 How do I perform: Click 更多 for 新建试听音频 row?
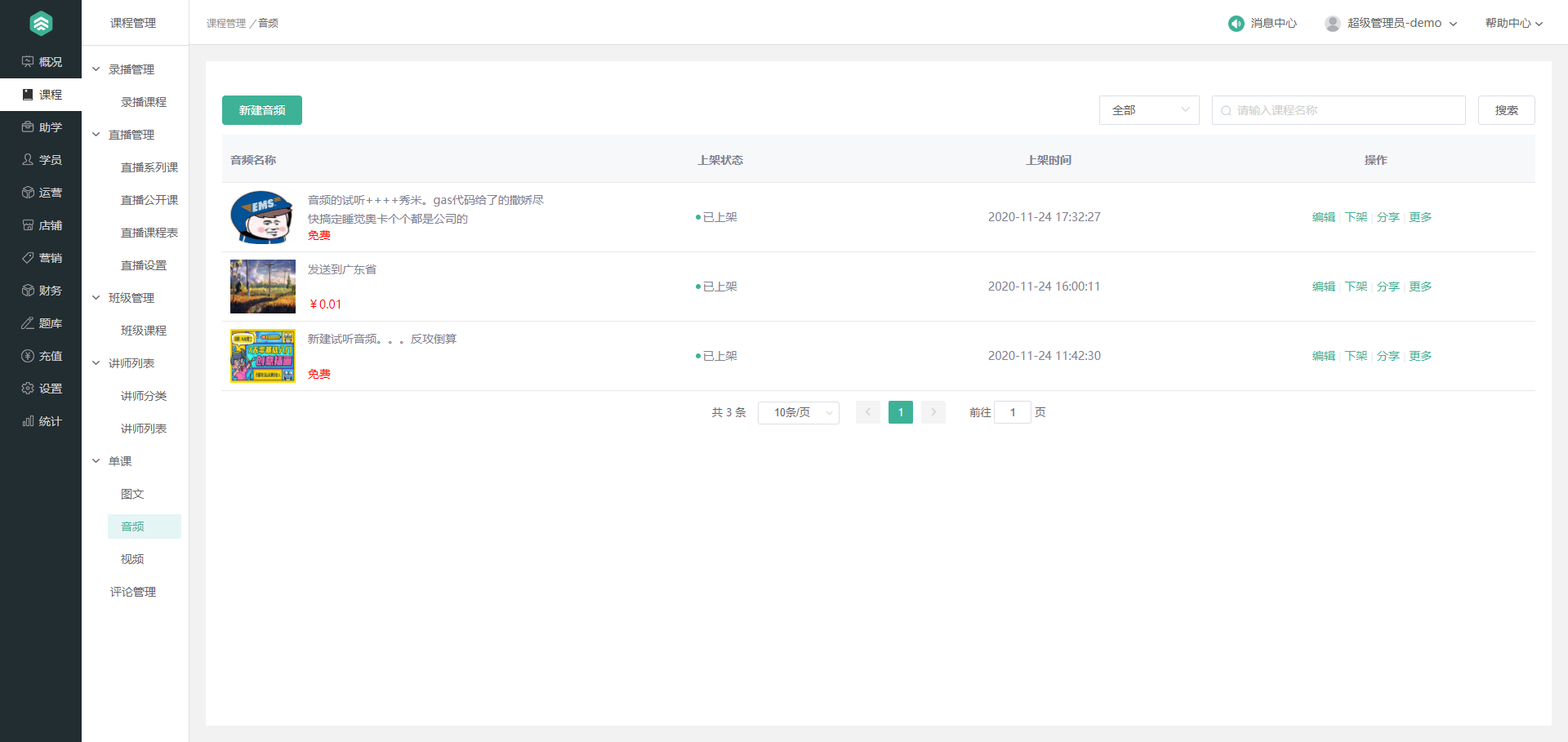tap(1420, 356)
